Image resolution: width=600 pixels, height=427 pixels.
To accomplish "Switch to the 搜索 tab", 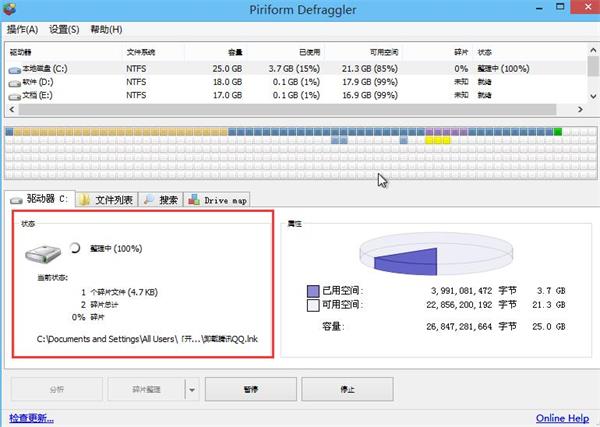I will point(161,200).
